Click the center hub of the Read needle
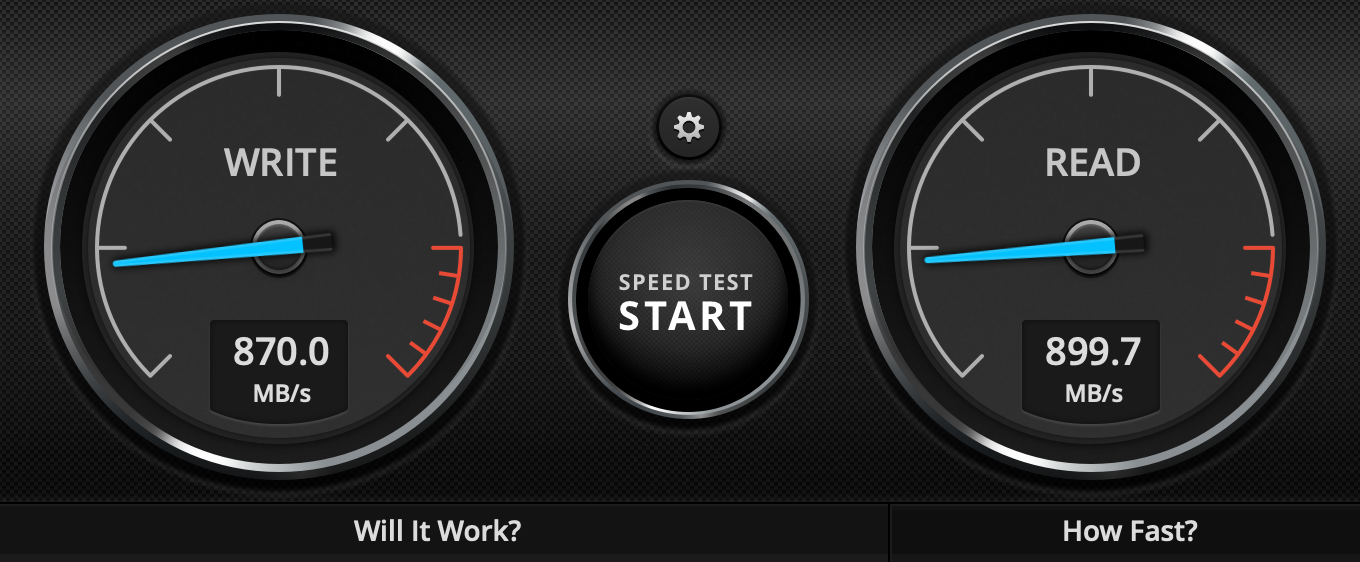The image size is (1360, 562). (1090, 246)
